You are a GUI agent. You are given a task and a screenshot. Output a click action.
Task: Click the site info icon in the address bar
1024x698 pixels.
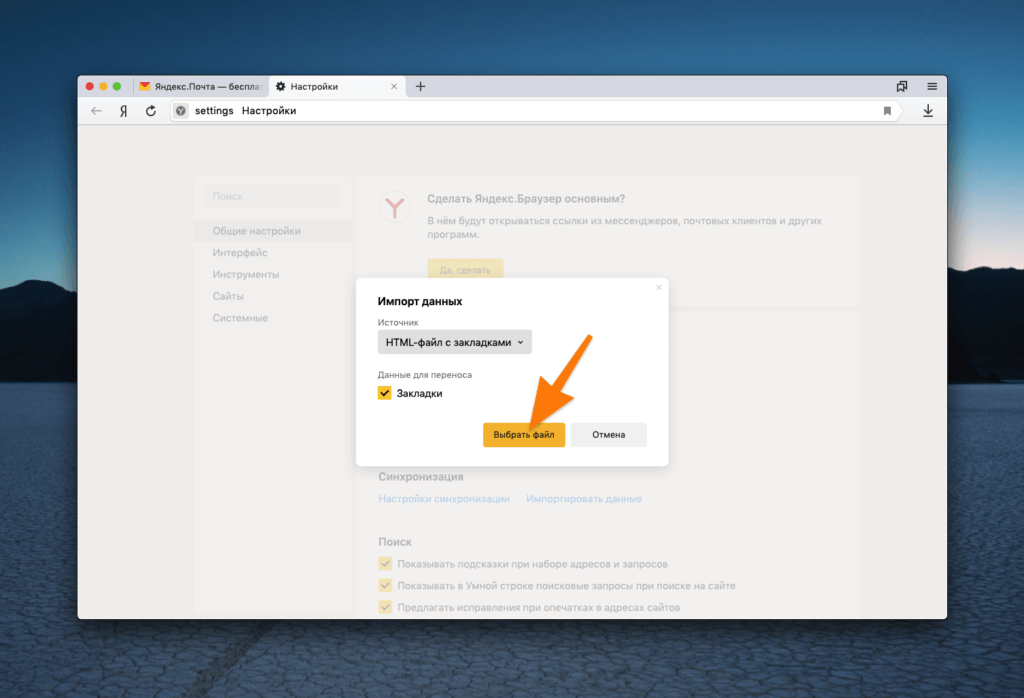pos(181,111)
